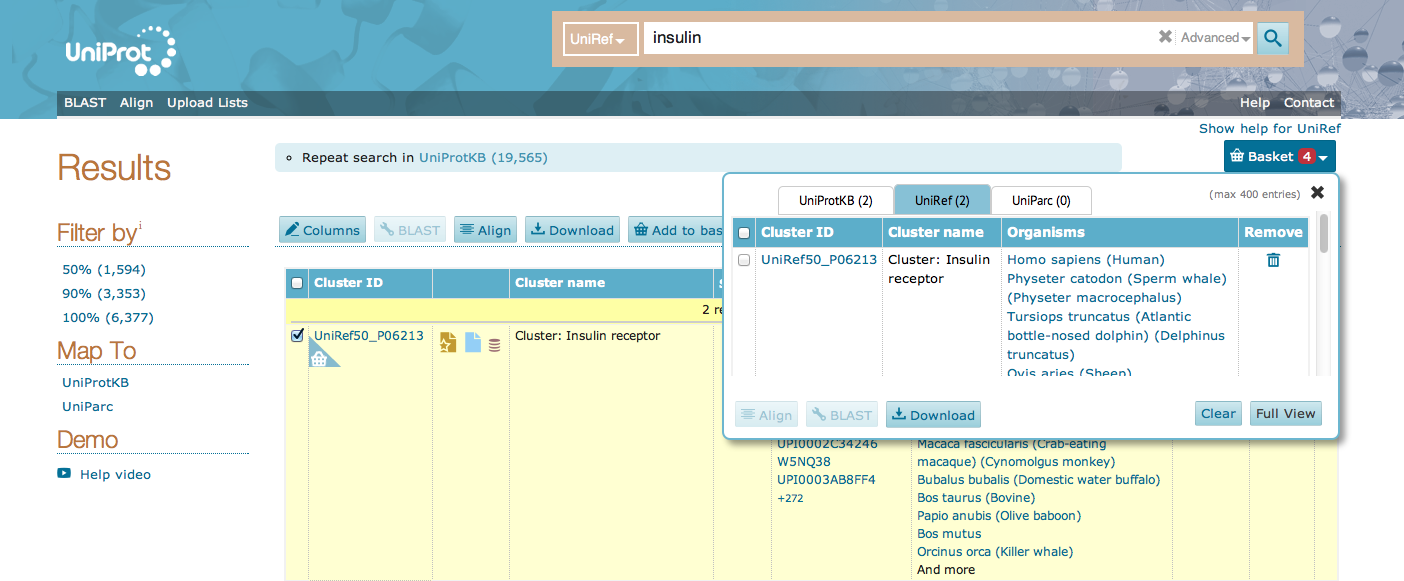The image size is (1404, 581).
Task: Click Download in the results toolbar
Action: pos(572,230)
